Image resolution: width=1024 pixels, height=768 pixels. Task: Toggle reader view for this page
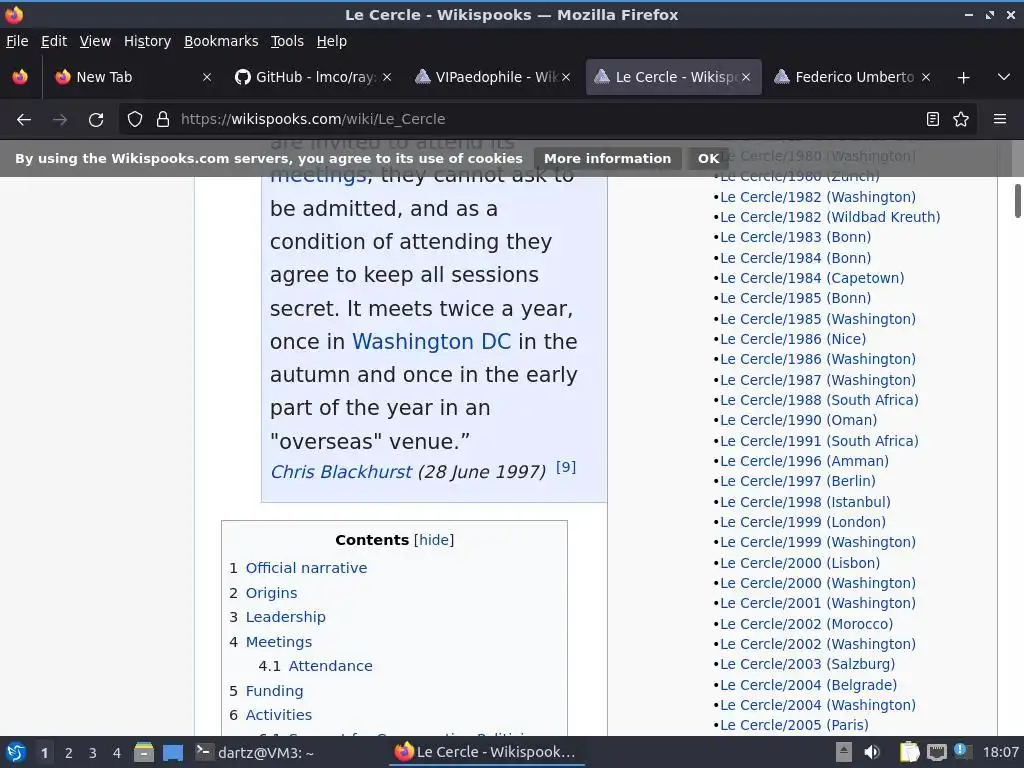point(933,120)
